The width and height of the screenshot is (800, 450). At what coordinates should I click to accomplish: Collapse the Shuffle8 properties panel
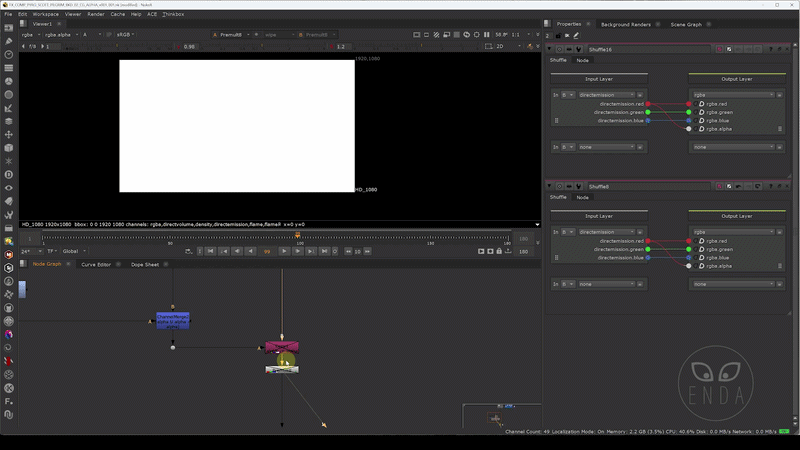[x=549, y=187]
